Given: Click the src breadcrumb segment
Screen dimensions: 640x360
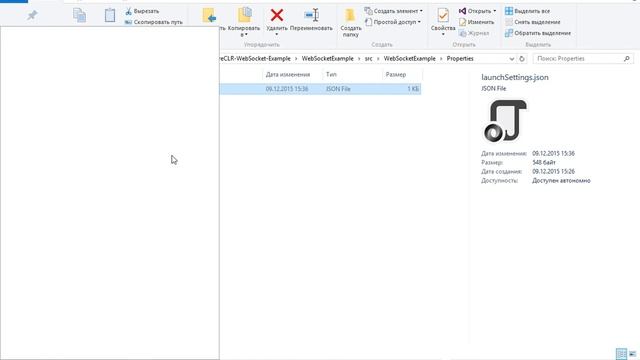Looking at the screenshot, I should coord(368,59).
